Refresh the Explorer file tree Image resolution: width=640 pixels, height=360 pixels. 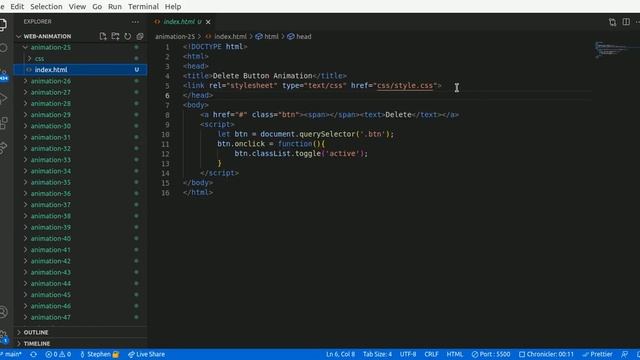128,36
